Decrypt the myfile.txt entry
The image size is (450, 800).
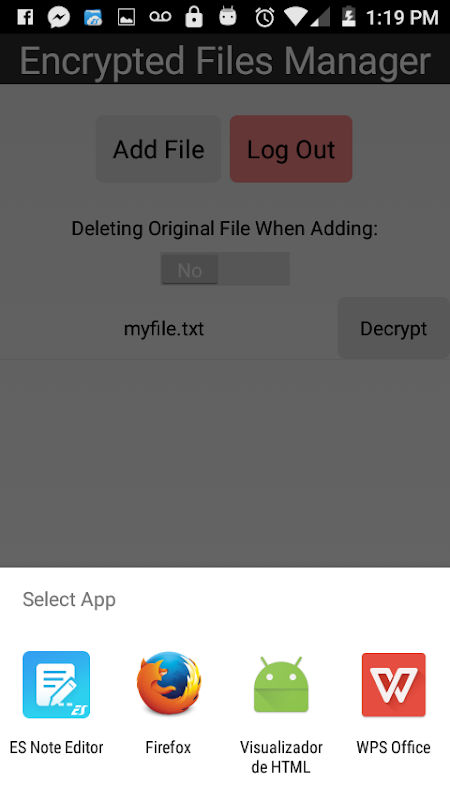click(393, 328)
